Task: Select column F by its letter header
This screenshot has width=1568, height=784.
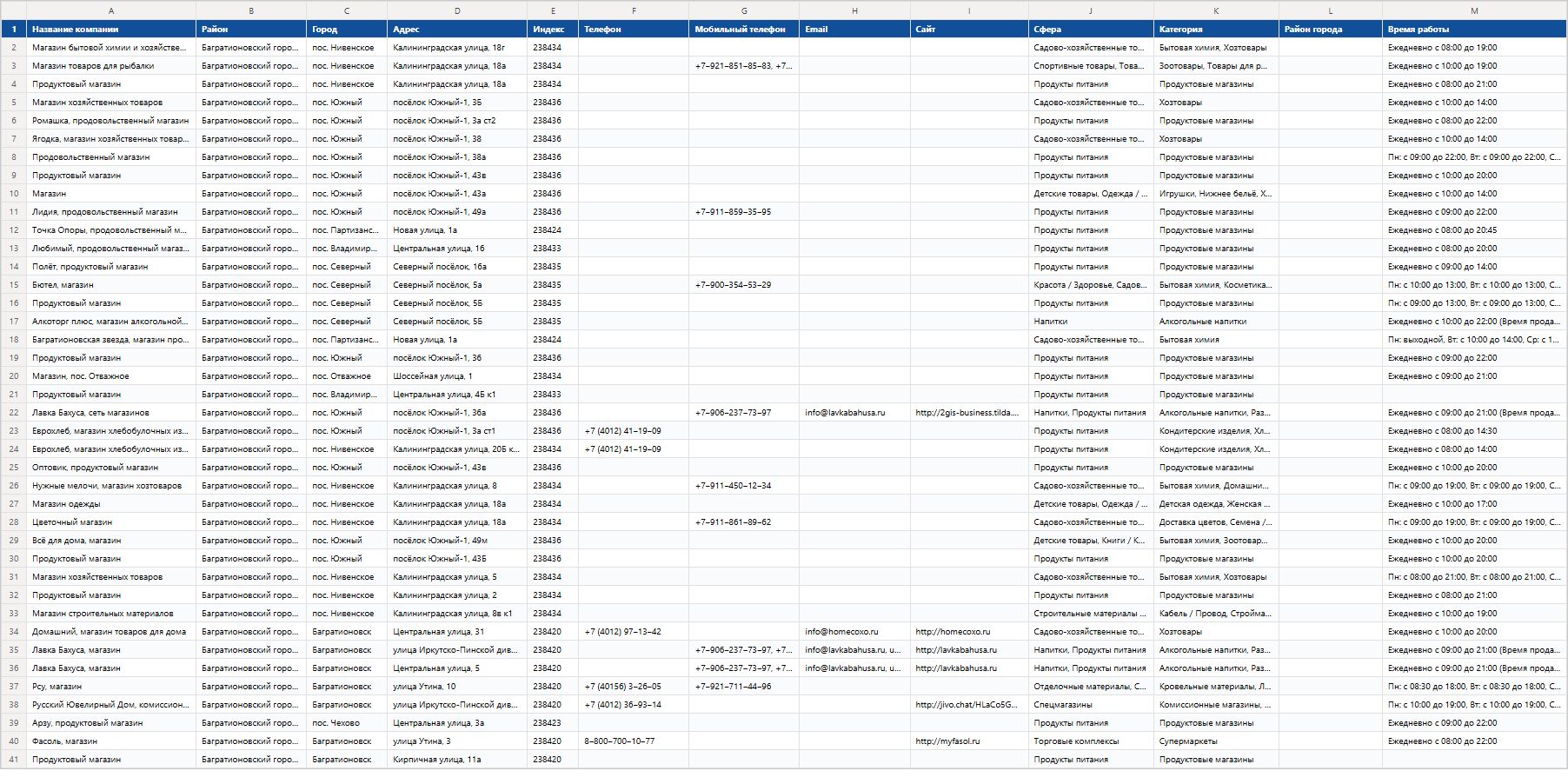Action: point(634,10)
